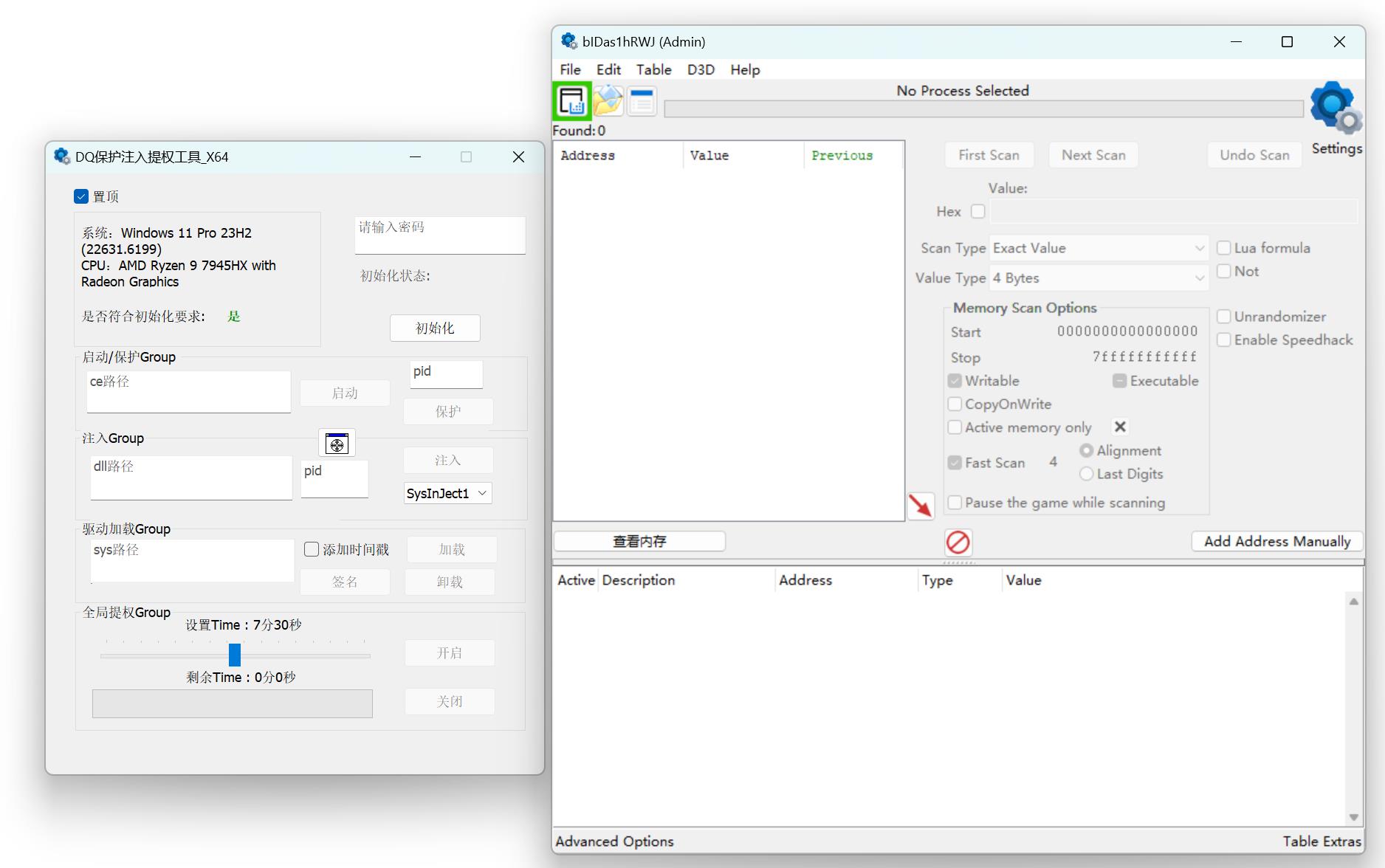Click the X next to Active memory only
Image resolution: width=1385 pixels, height=868 pixels.
[x=1120, y=427]
